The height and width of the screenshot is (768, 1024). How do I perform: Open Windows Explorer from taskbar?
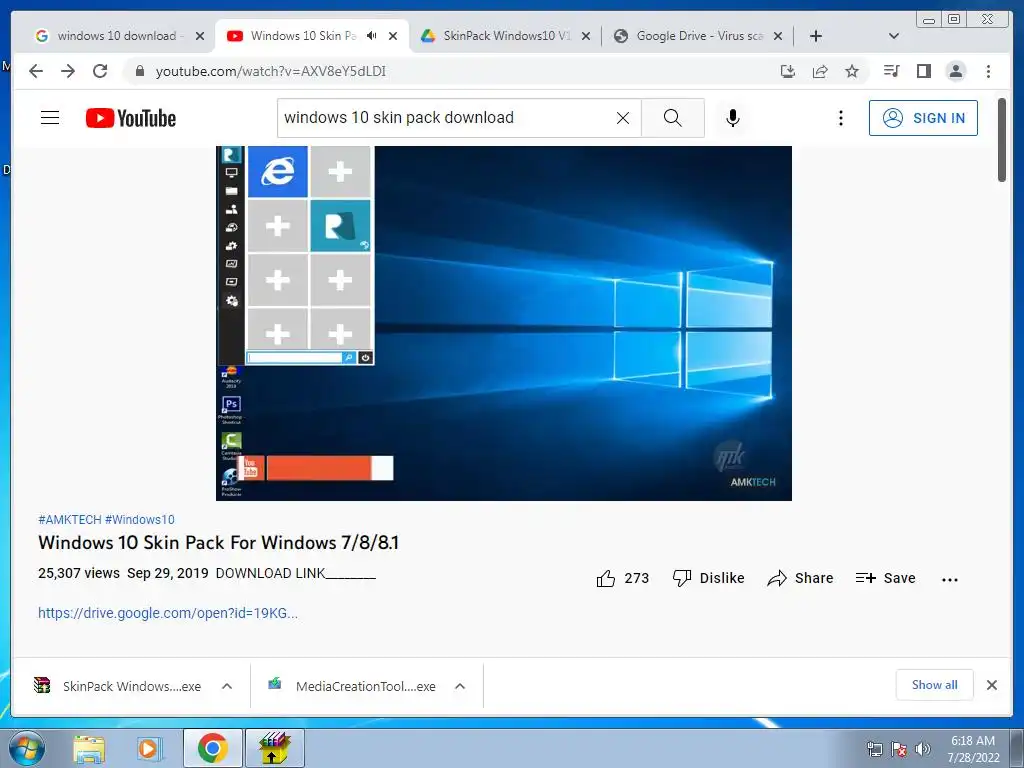click(89, 748)
